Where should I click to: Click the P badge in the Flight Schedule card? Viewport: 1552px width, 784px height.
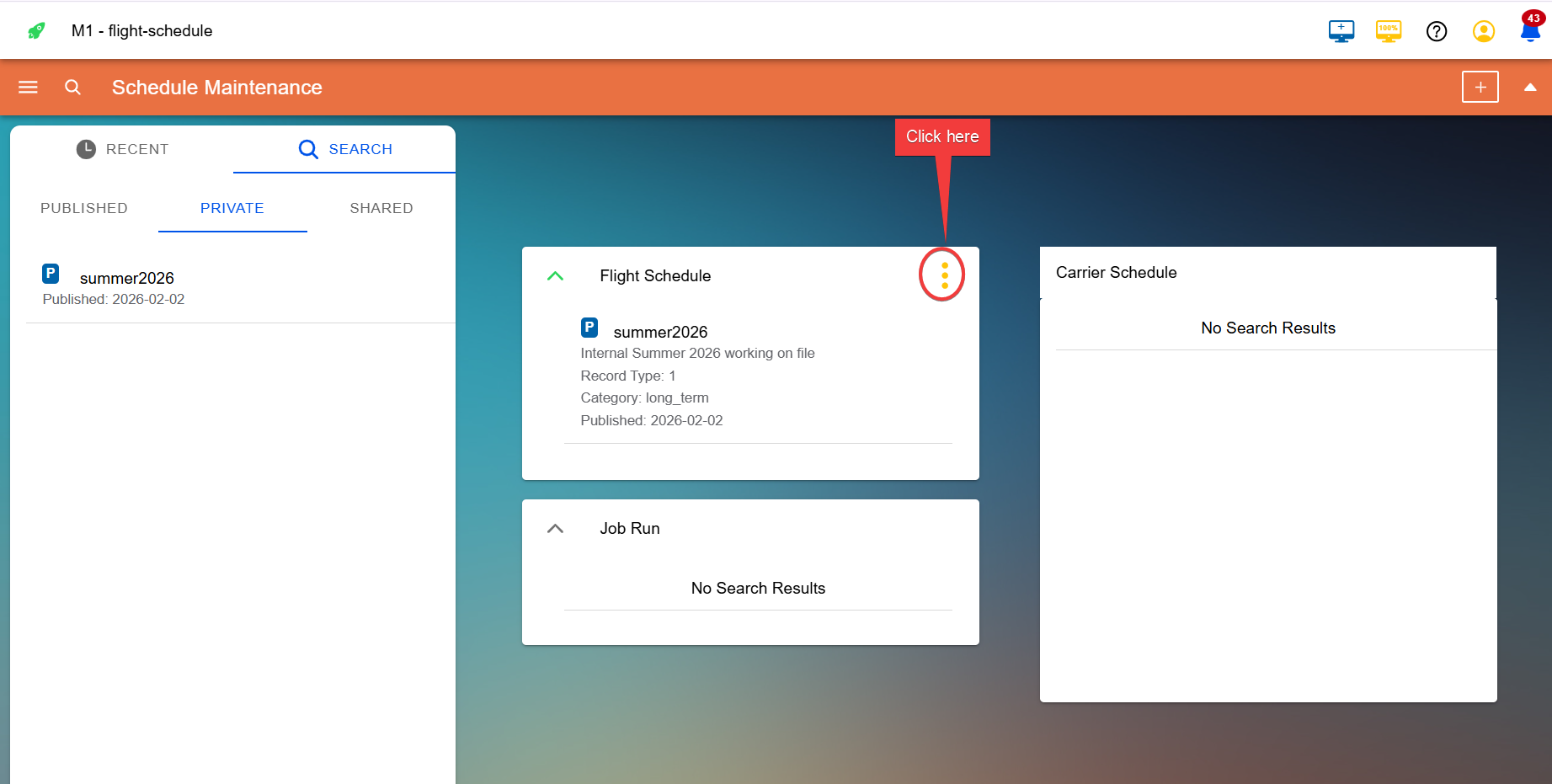[x=589, y=328]
